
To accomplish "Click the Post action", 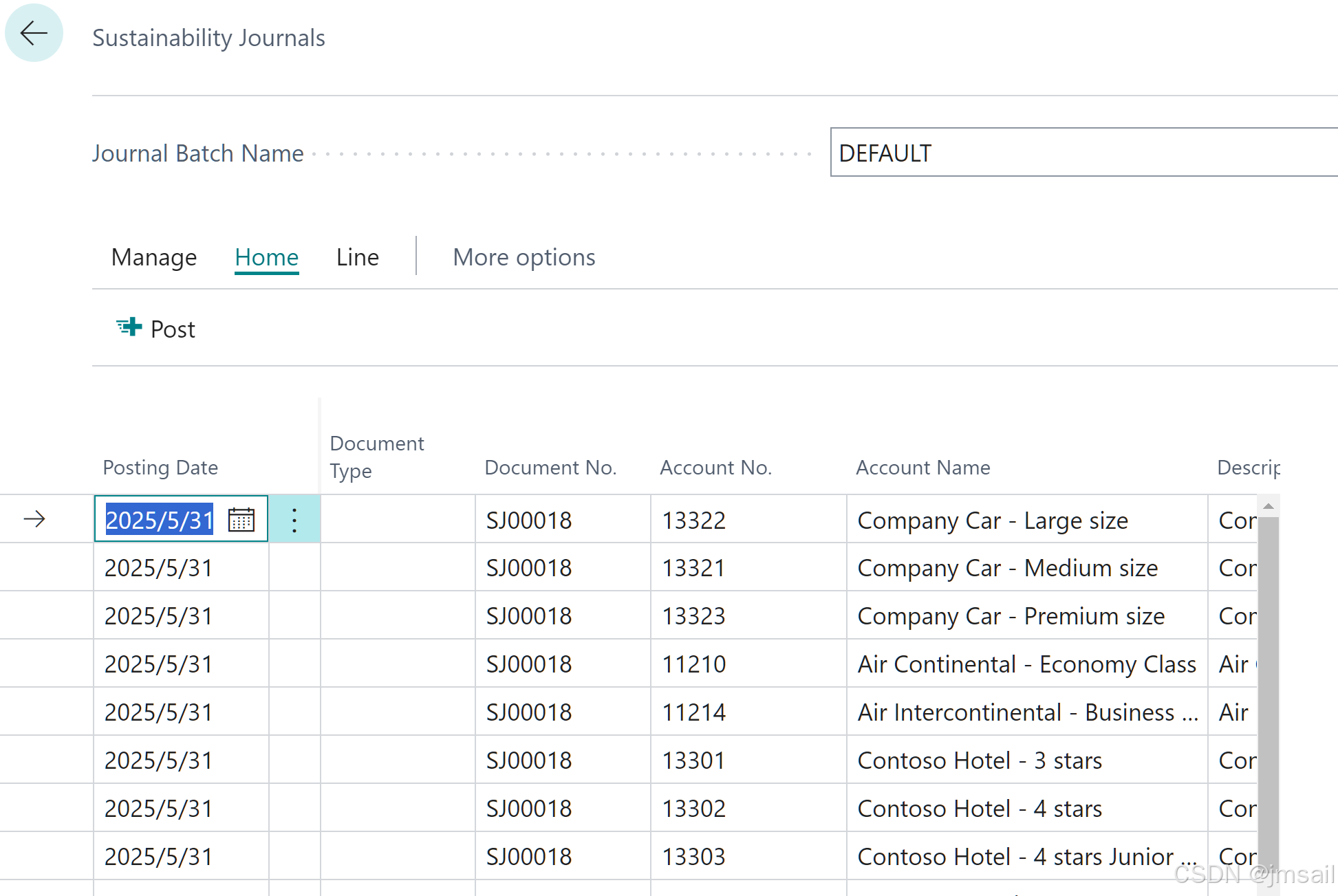I will (x=156, y=329).
